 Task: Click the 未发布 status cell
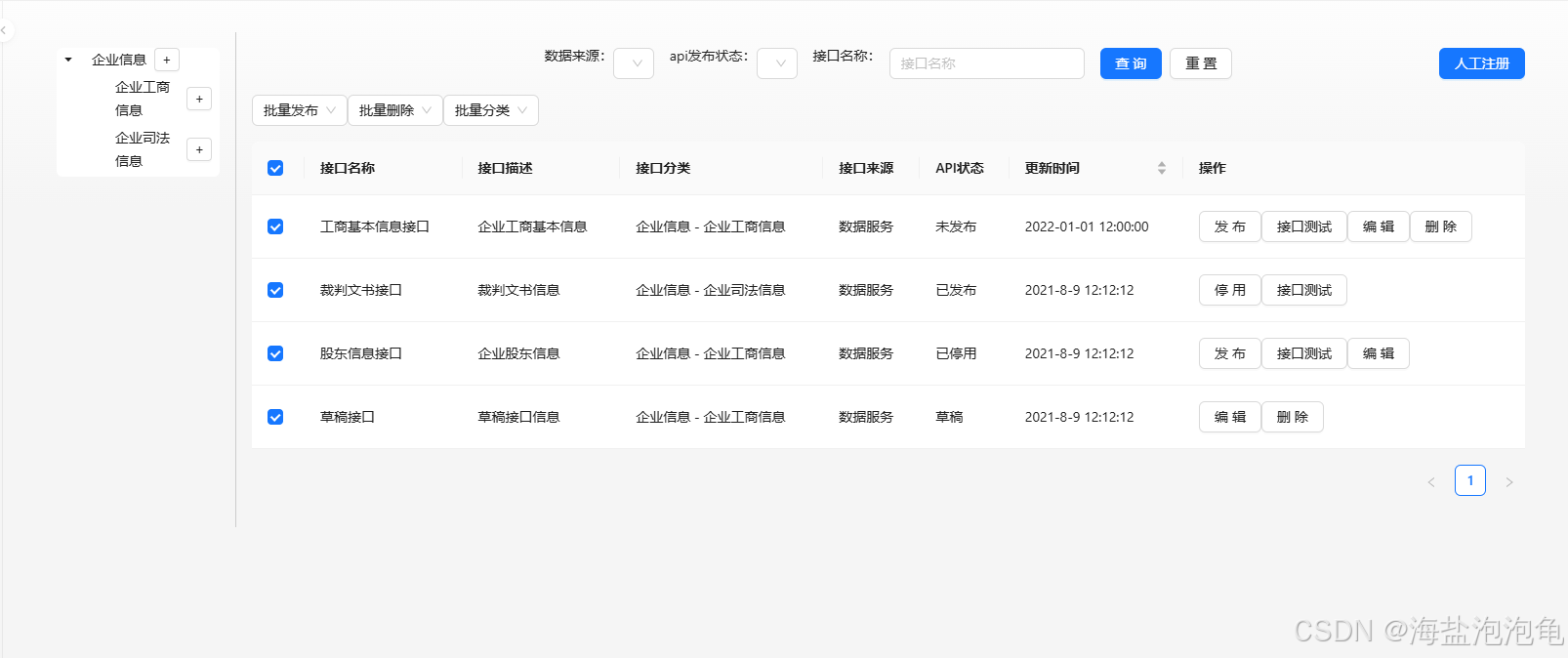tap(956, 226)
